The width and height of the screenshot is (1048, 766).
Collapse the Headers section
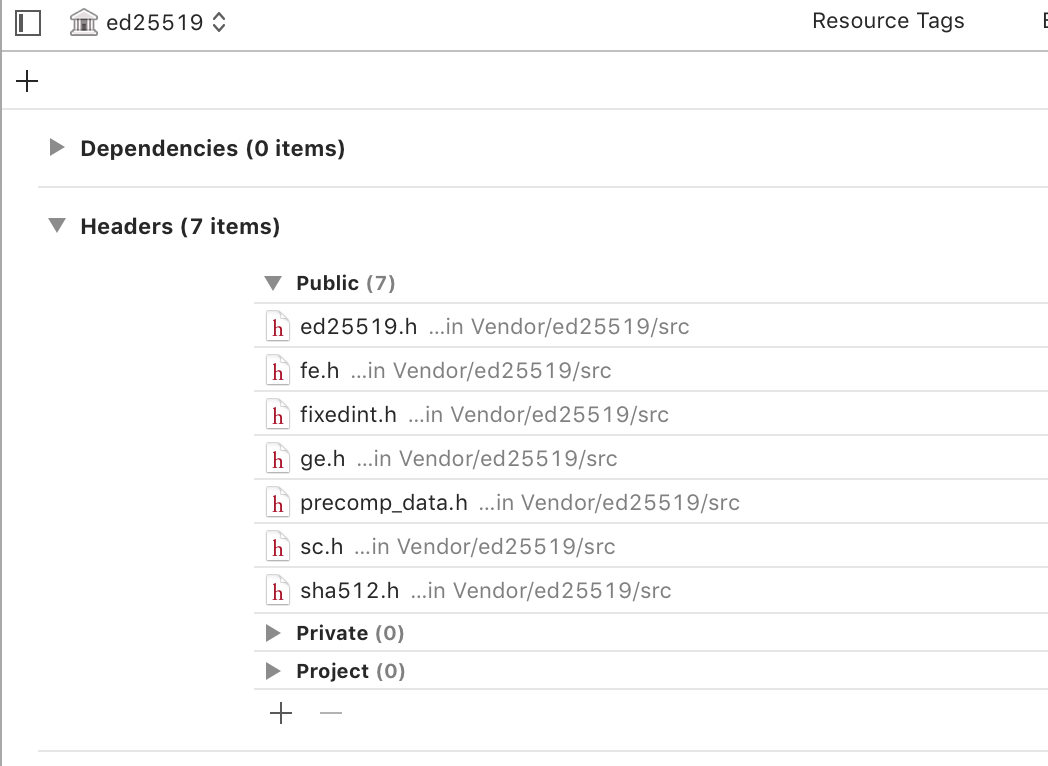coord(56,226)
